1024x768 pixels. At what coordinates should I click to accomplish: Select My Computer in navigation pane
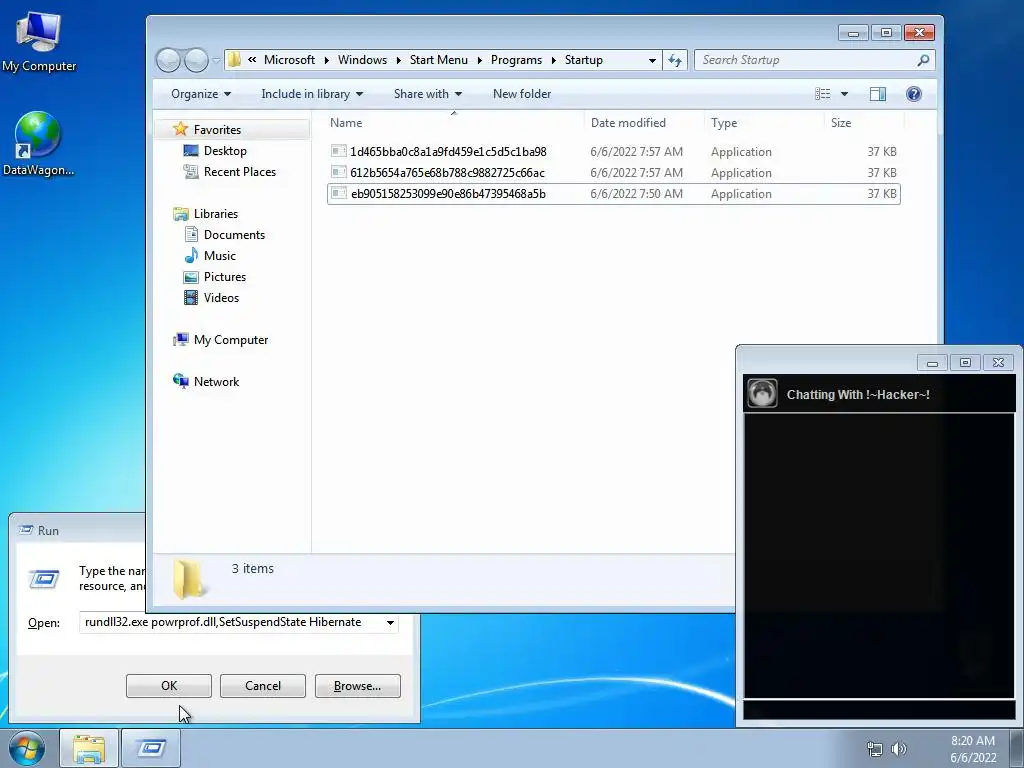tap(231, 340)
